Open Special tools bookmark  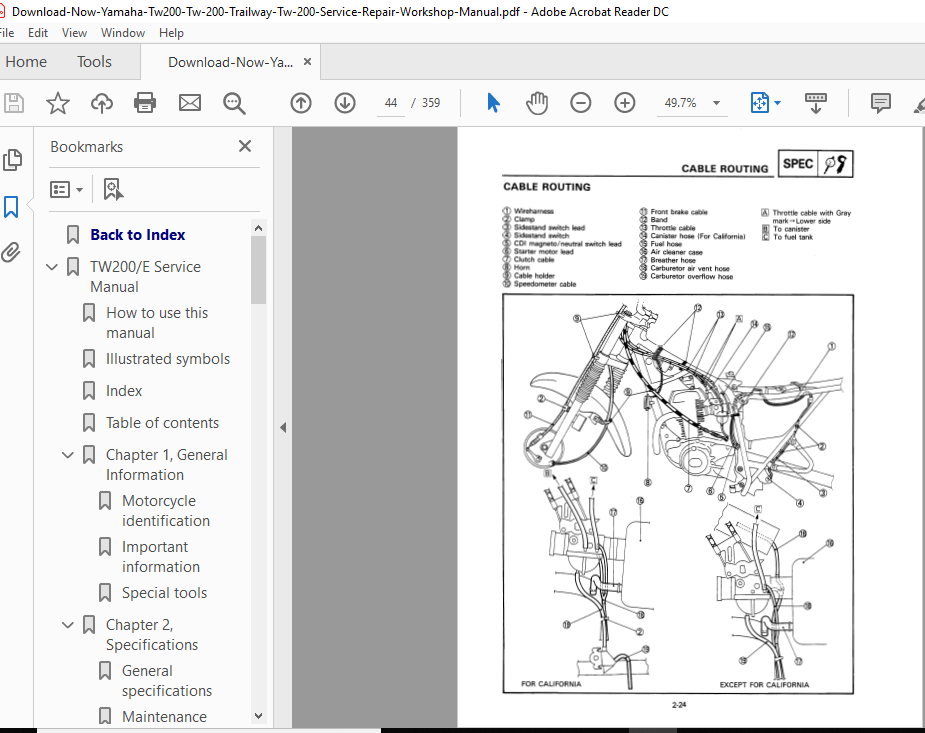165,593
